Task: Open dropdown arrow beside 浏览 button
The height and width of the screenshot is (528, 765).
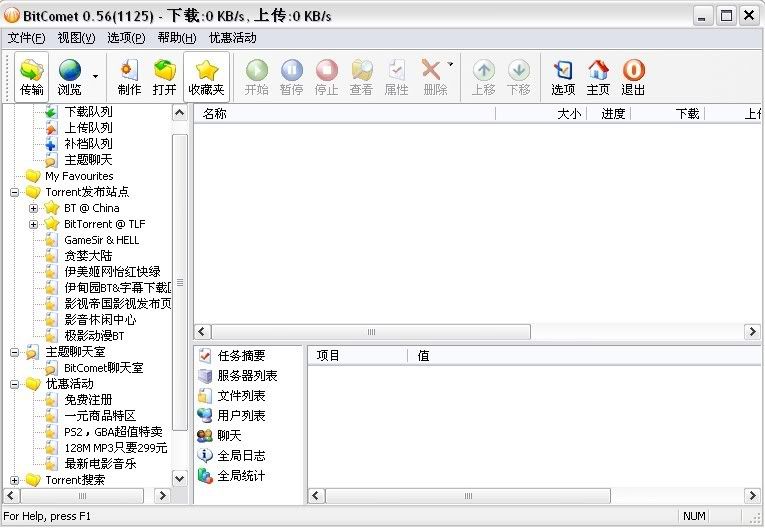Action: [96, 76]
